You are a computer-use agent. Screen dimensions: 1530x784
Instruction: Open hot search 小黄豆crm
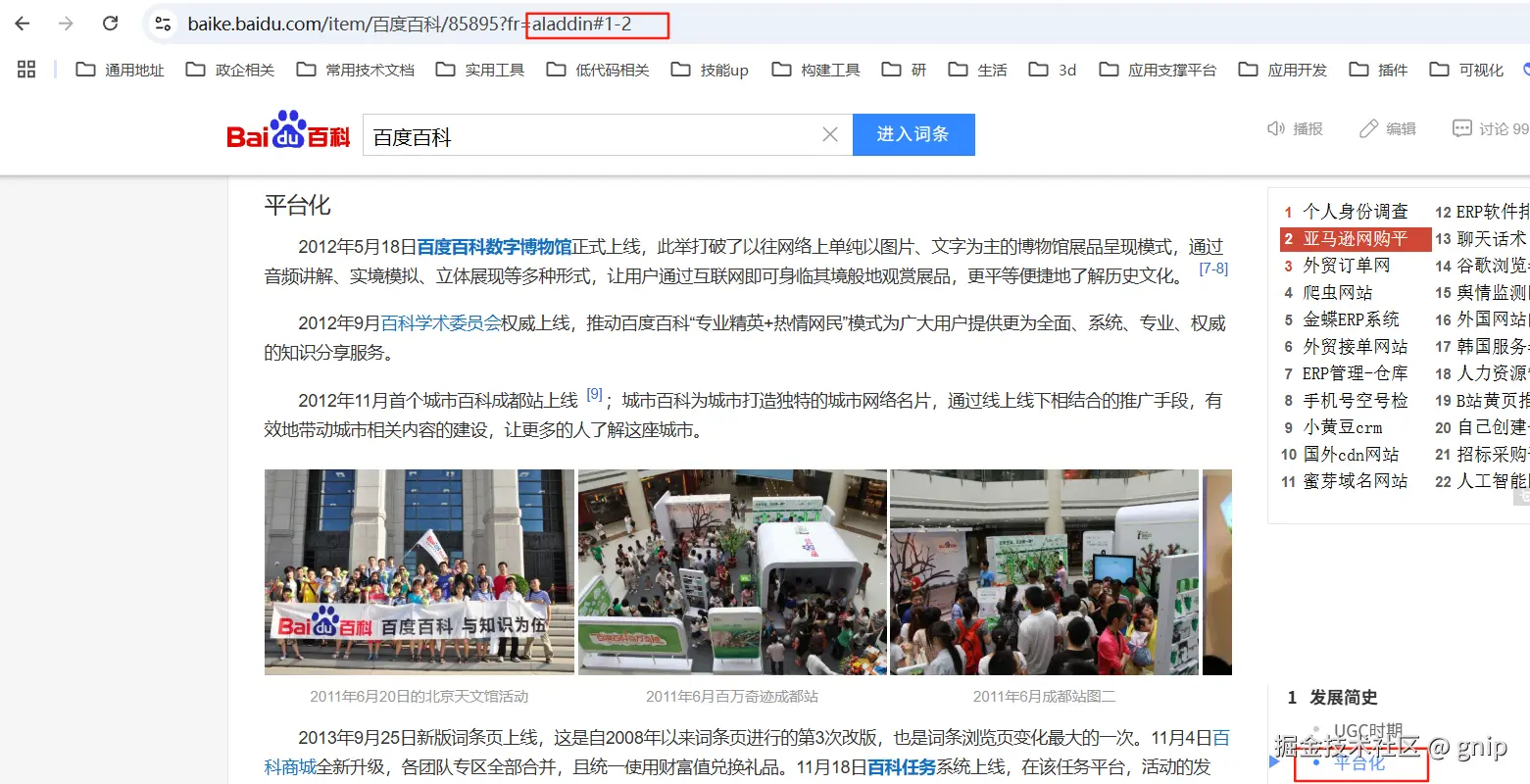tap(1343, 427)
